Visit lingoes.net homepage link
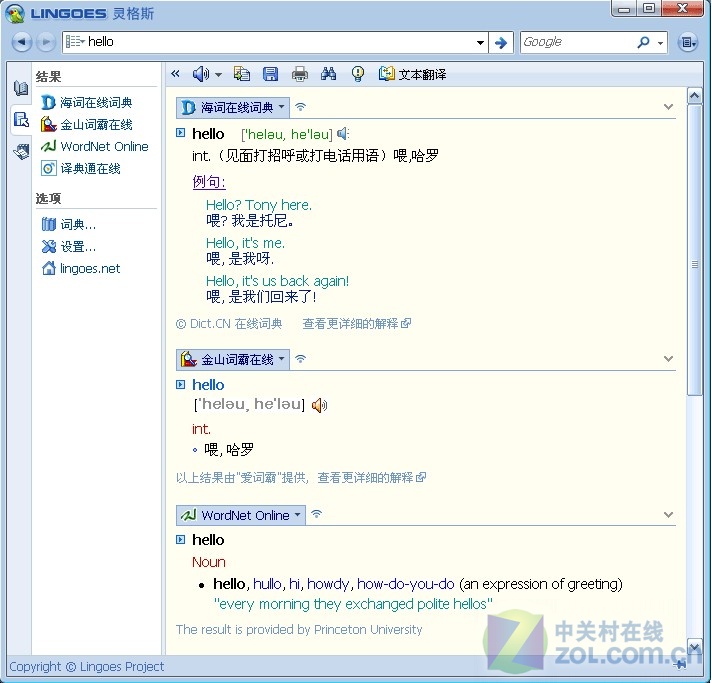This screenshot has height=683, width=712. pos(81,268)
